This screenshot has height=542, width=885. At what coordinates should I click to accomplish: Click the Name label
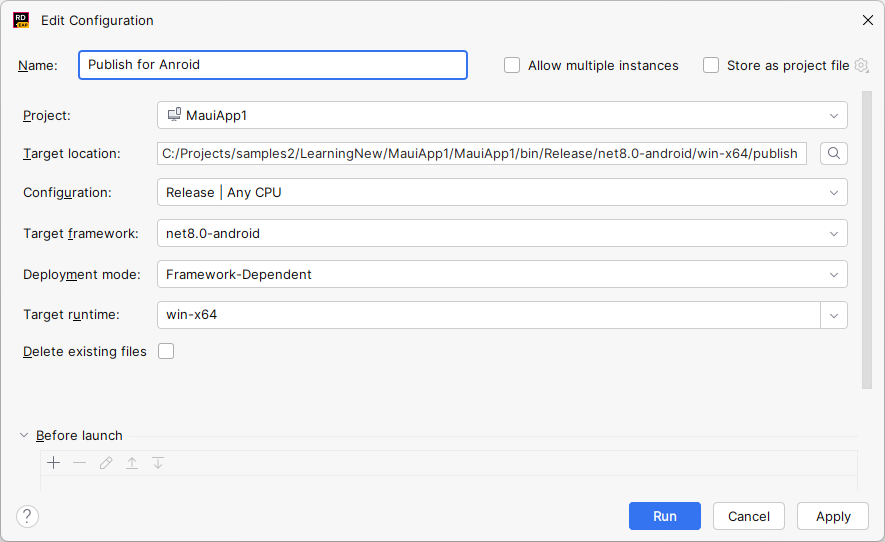click(x=38, y=65)
